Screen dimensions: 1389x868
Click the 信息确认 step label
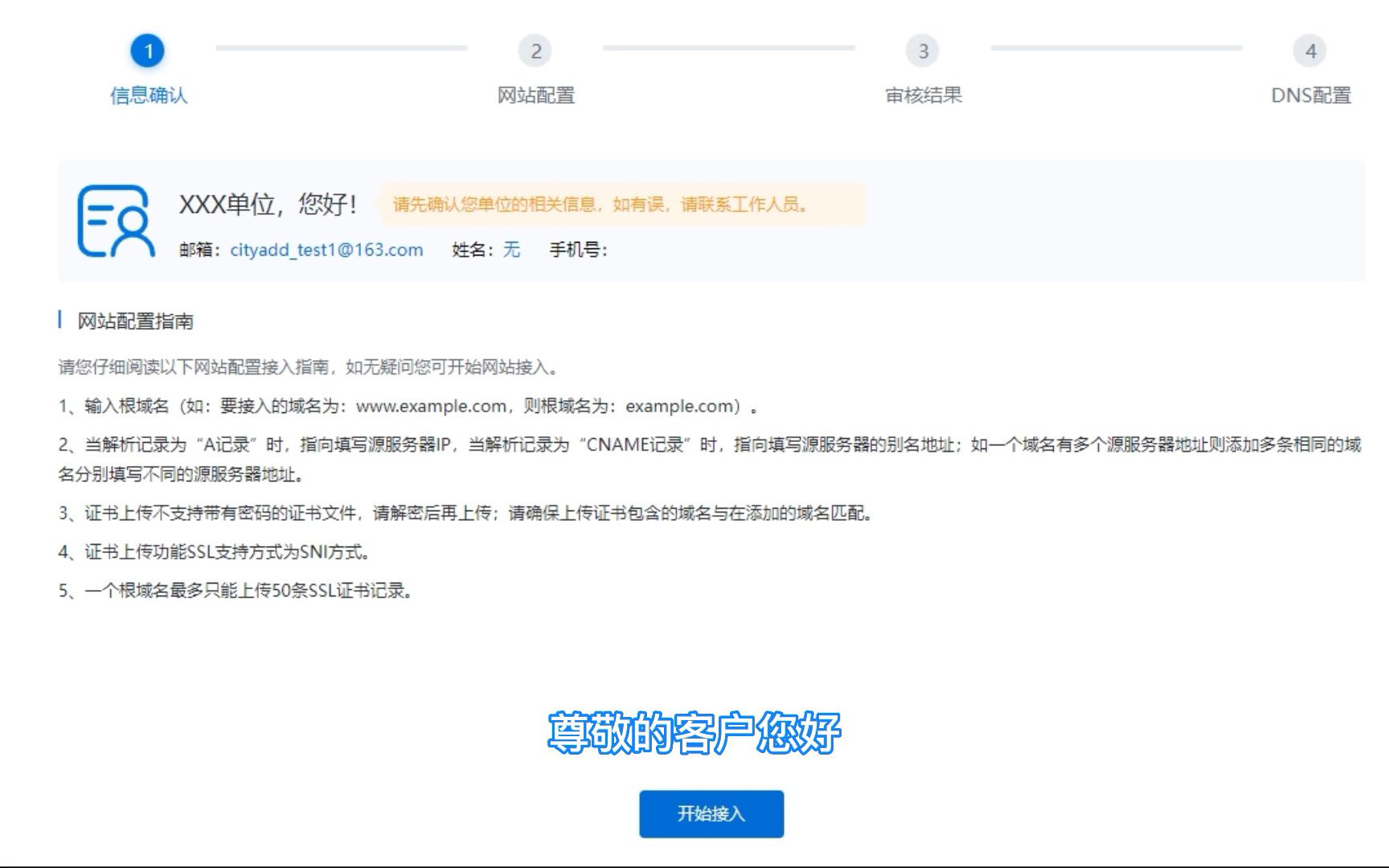click(x=149, y=96)
